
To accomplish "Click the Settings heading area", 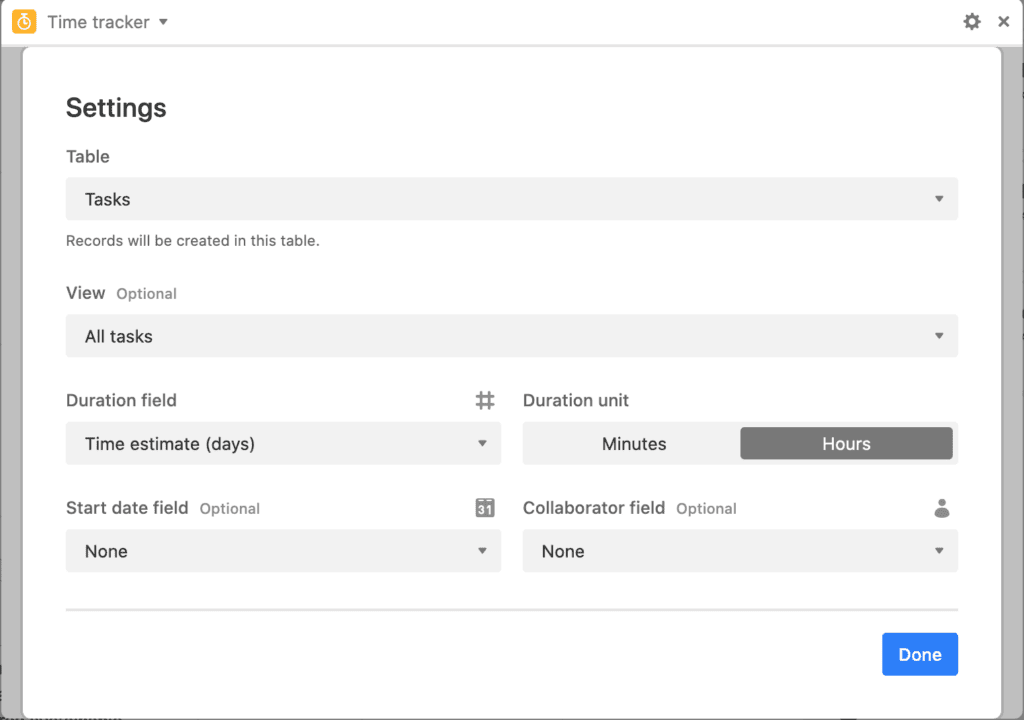I will (x=116, y=108).
